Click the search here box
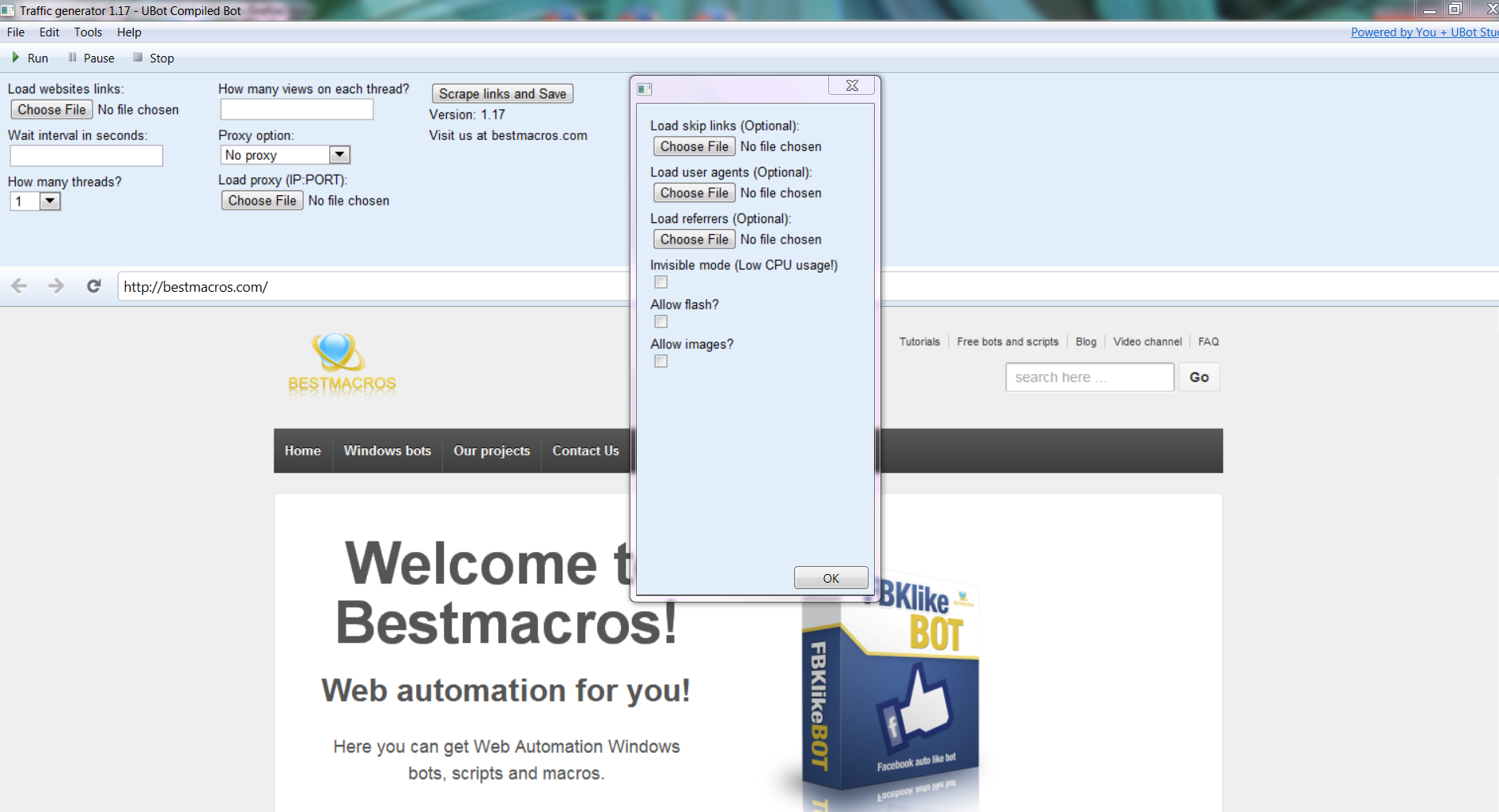This screenshot has height=812, width=1499. (1090, 377)
